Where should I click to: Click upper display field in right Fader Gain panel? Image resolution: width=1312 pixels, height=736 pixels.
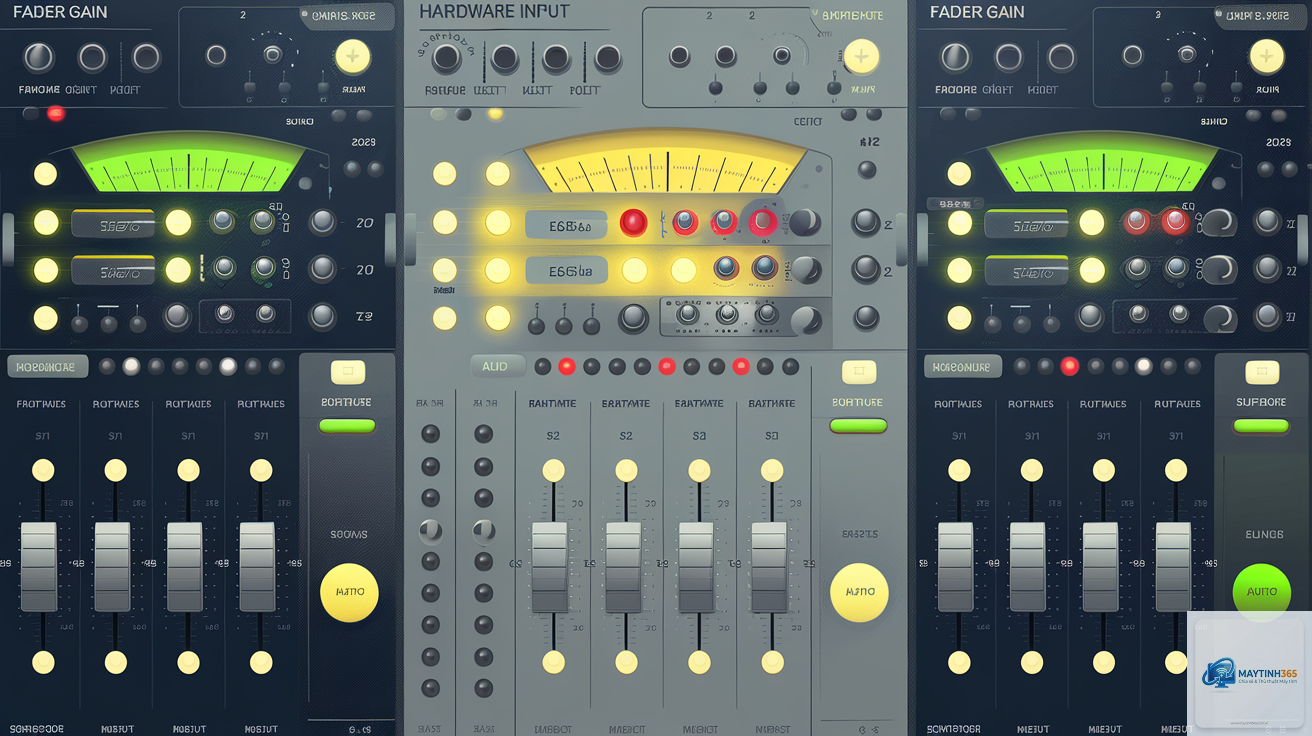(1028, 223)
